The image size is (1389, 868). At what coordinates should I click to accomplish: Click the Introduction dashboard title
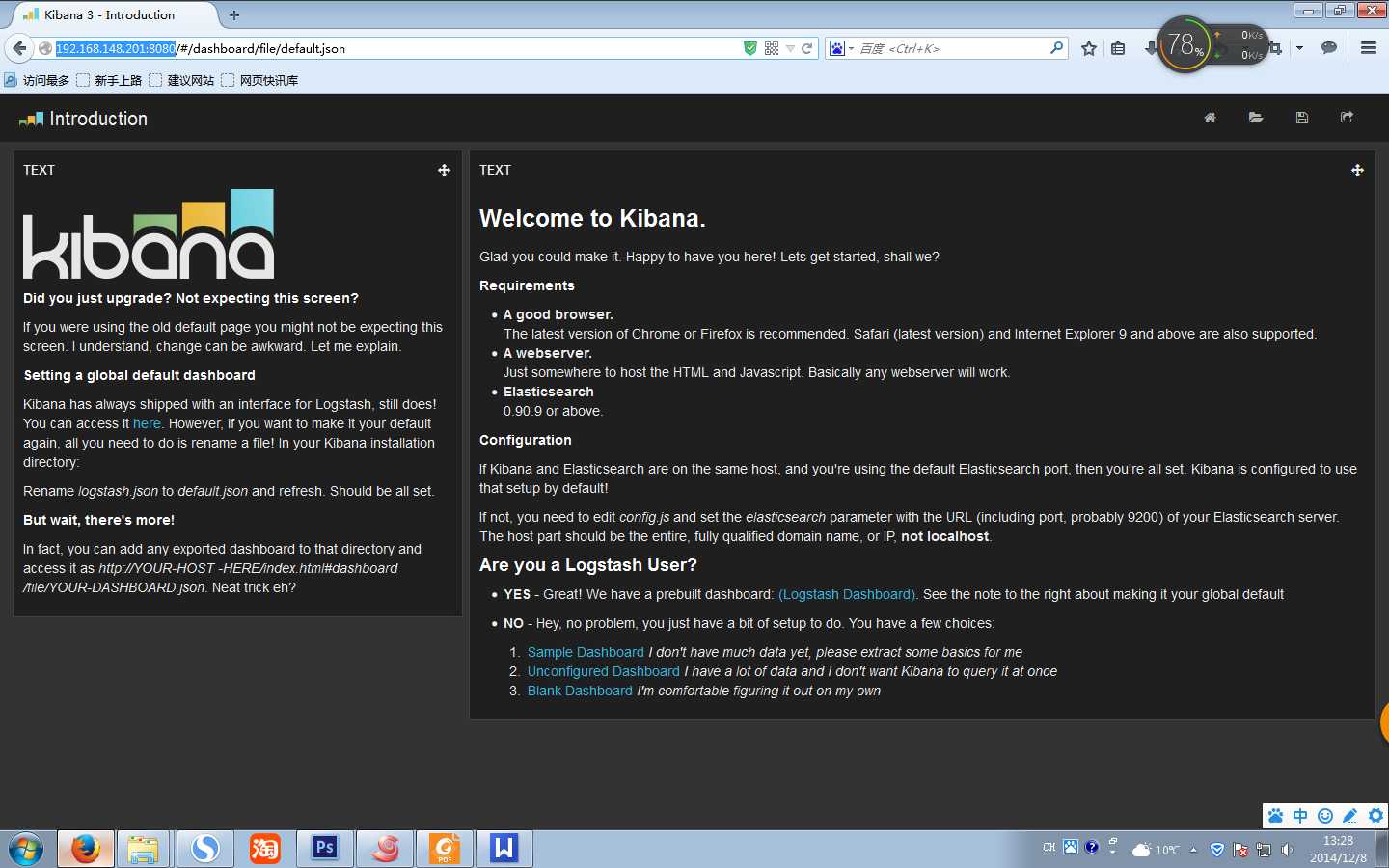coord(98,119)
